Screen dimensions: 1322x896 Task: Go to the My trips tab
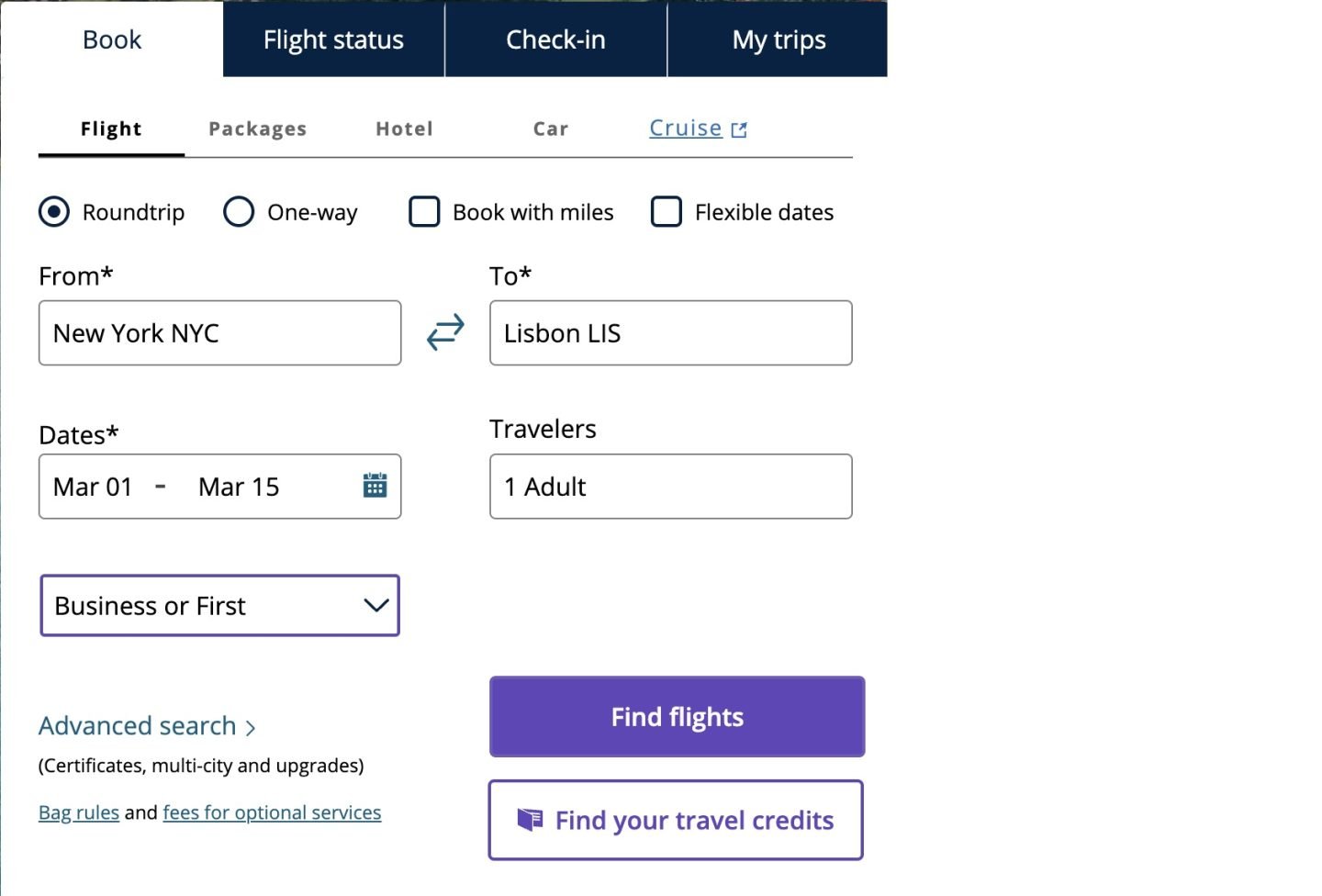pos(779,39)
